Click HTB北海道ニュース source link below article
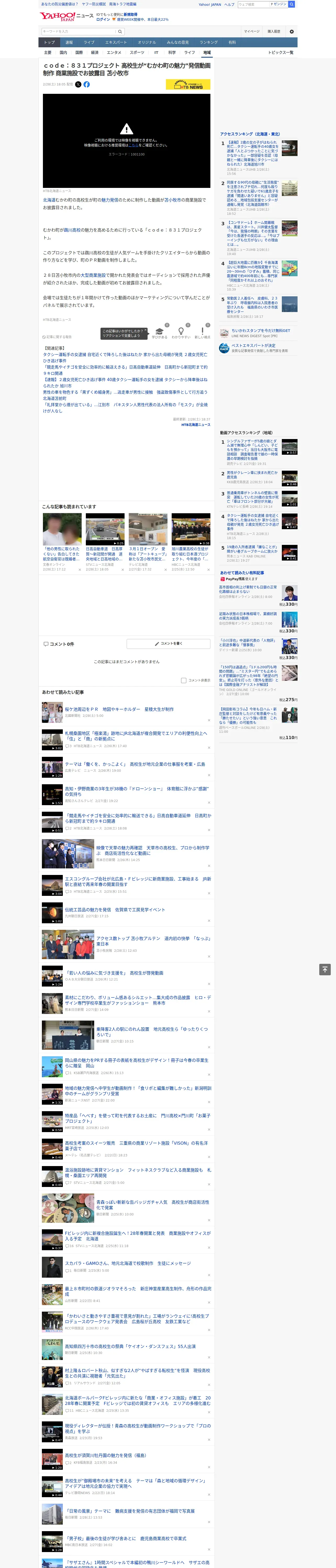336x1568 pixels. point(196,425)
